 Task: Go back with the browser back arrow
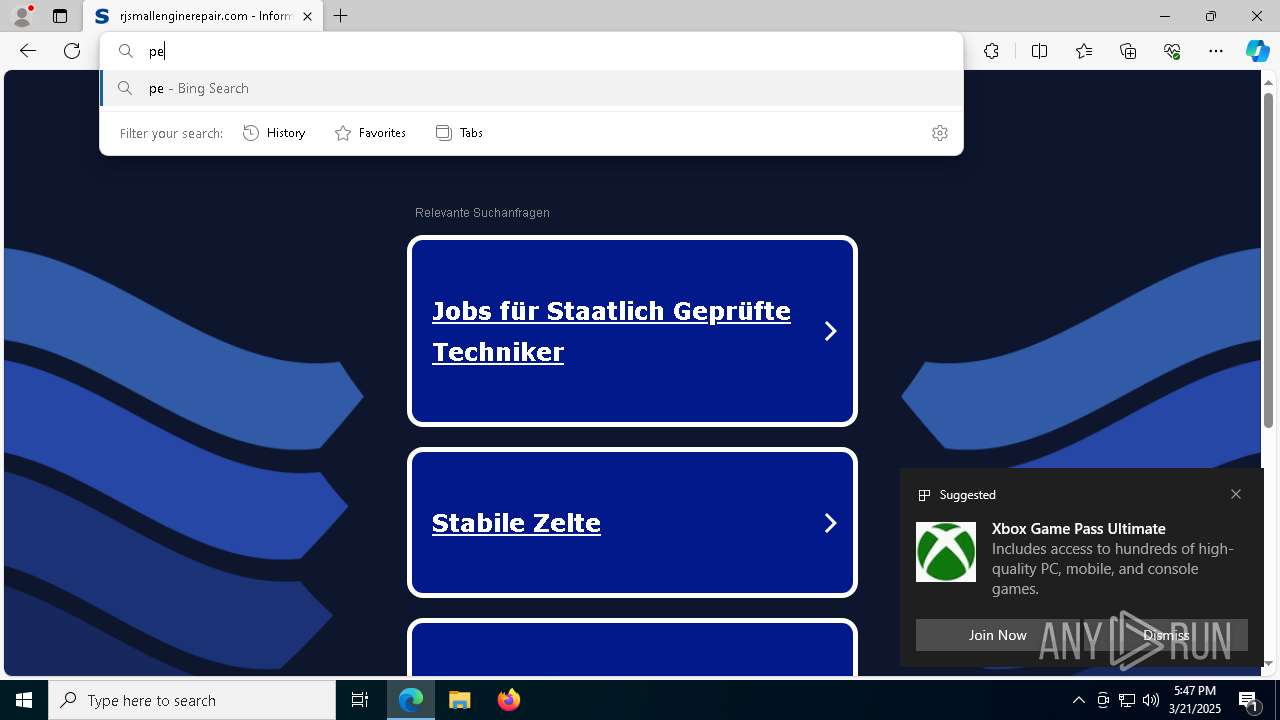pyautogui.click(x=28, y=51)
